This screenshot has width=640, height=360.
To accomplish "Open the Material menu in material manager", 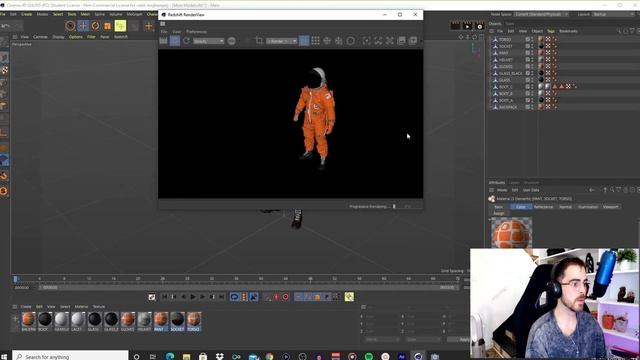I will 81,307.
